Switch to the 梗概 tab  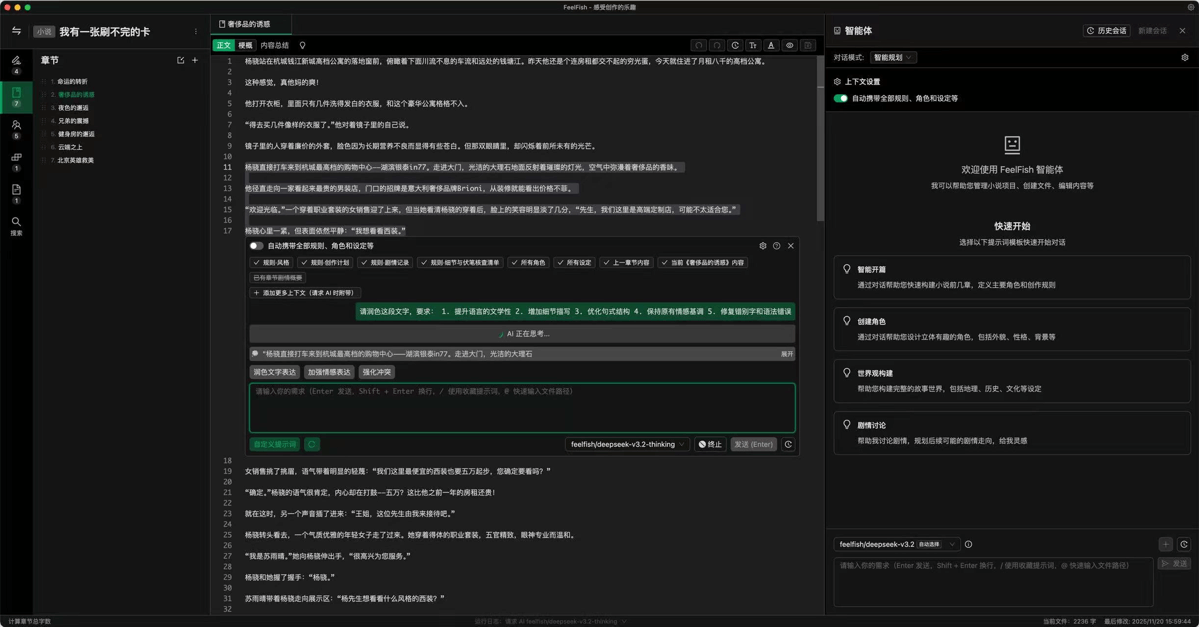(245, 45)
